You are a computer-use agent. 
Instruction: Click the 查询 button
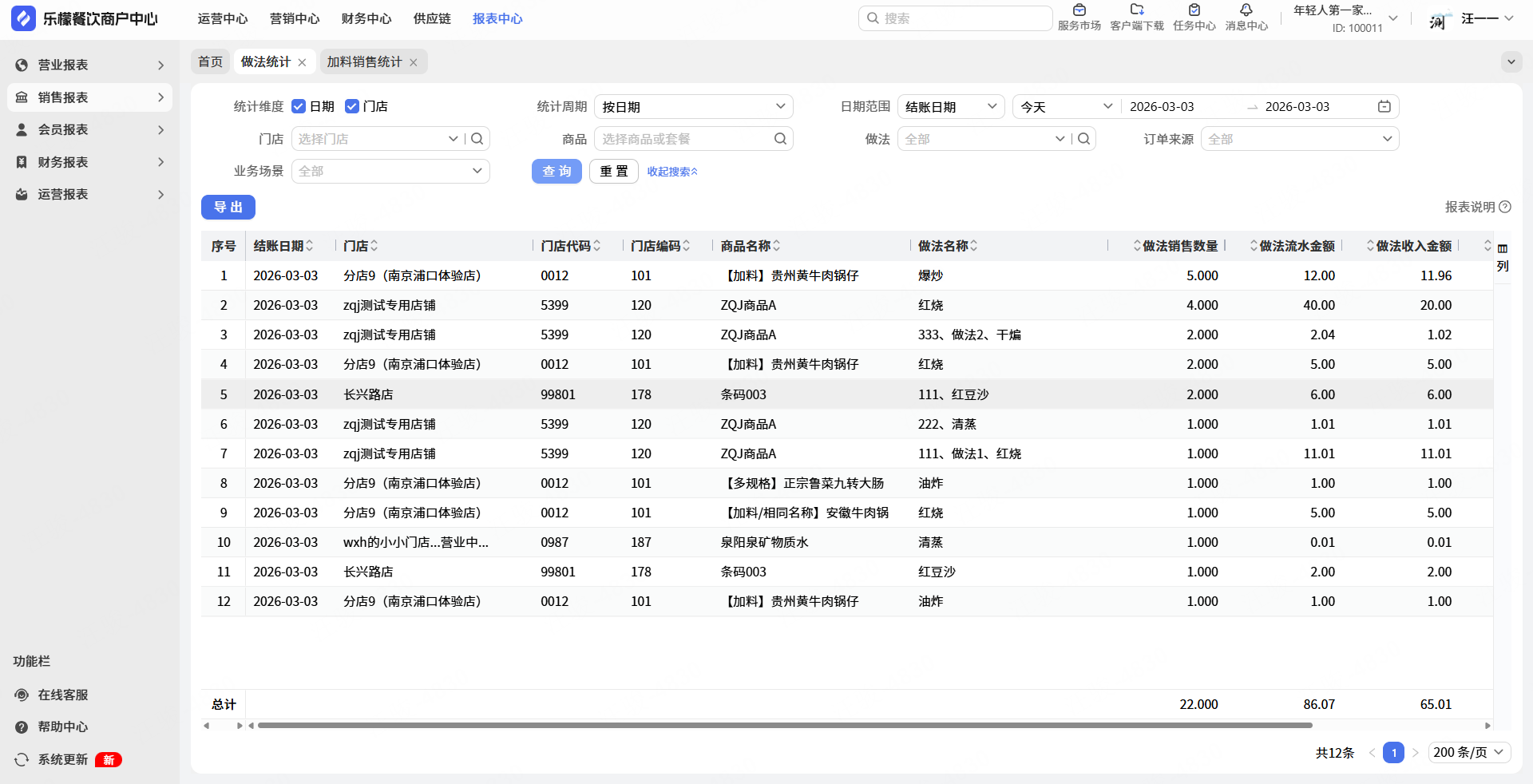(557, 172)
